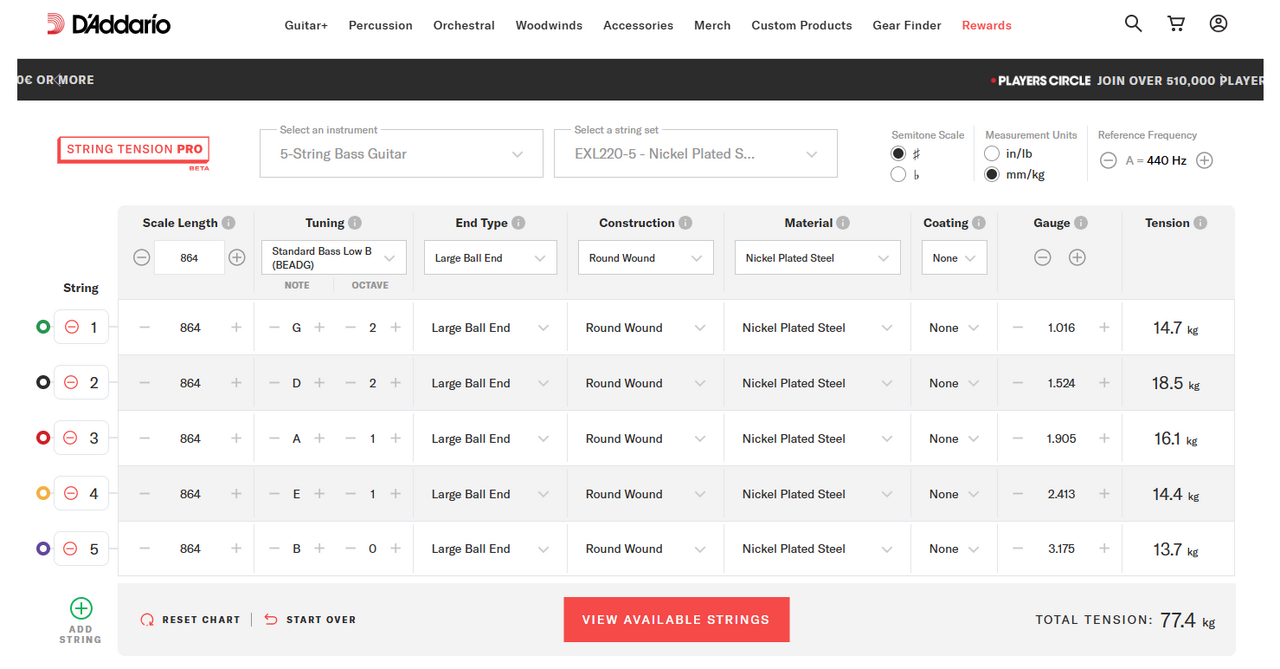
Task: Select mm/kg measurement units
Action: click(x=992, y=174)
